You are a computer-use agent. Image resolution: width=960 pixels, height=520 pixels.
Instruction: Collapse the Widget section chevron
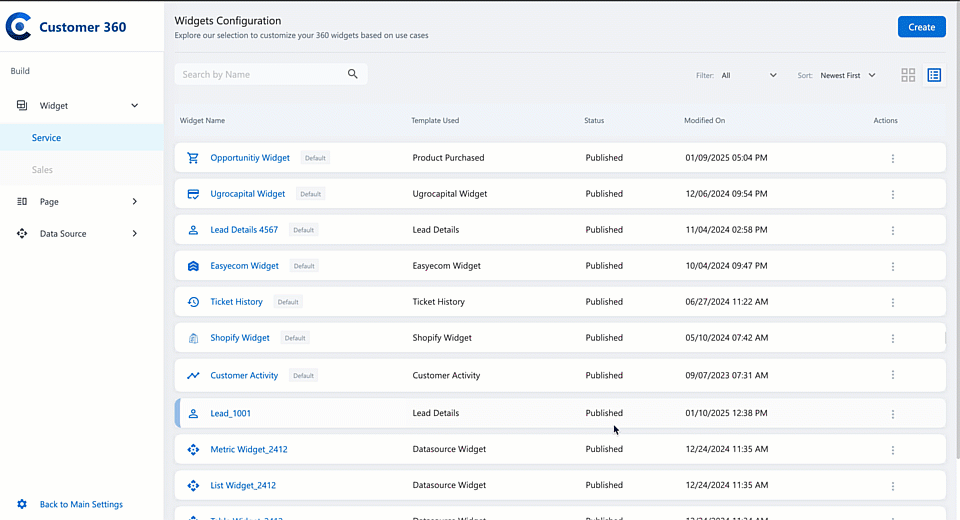(135, 105)
